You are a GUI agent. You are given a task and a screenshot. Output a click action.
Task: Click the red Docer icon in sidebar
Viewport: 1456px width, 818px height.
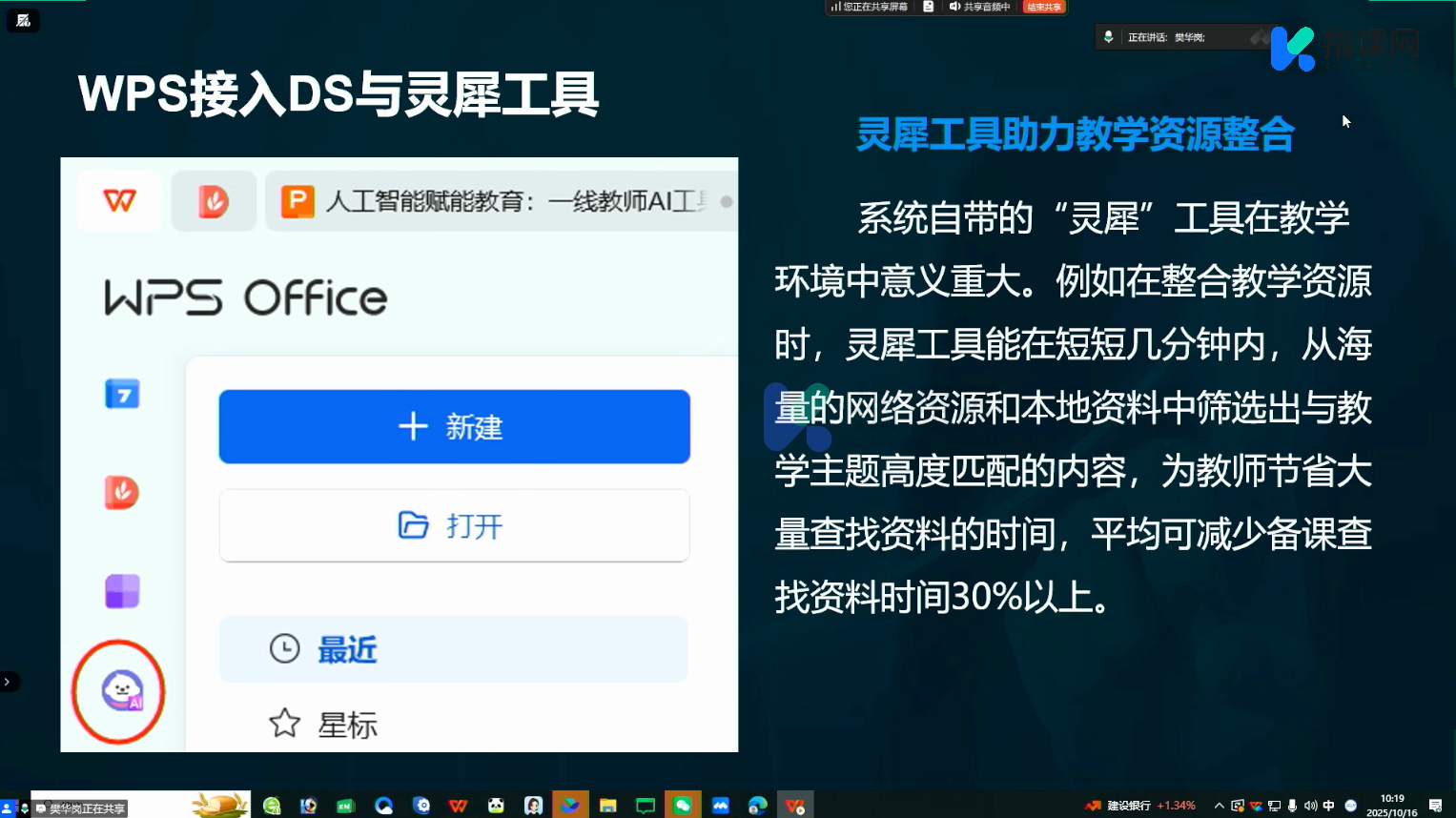[122, 493]
